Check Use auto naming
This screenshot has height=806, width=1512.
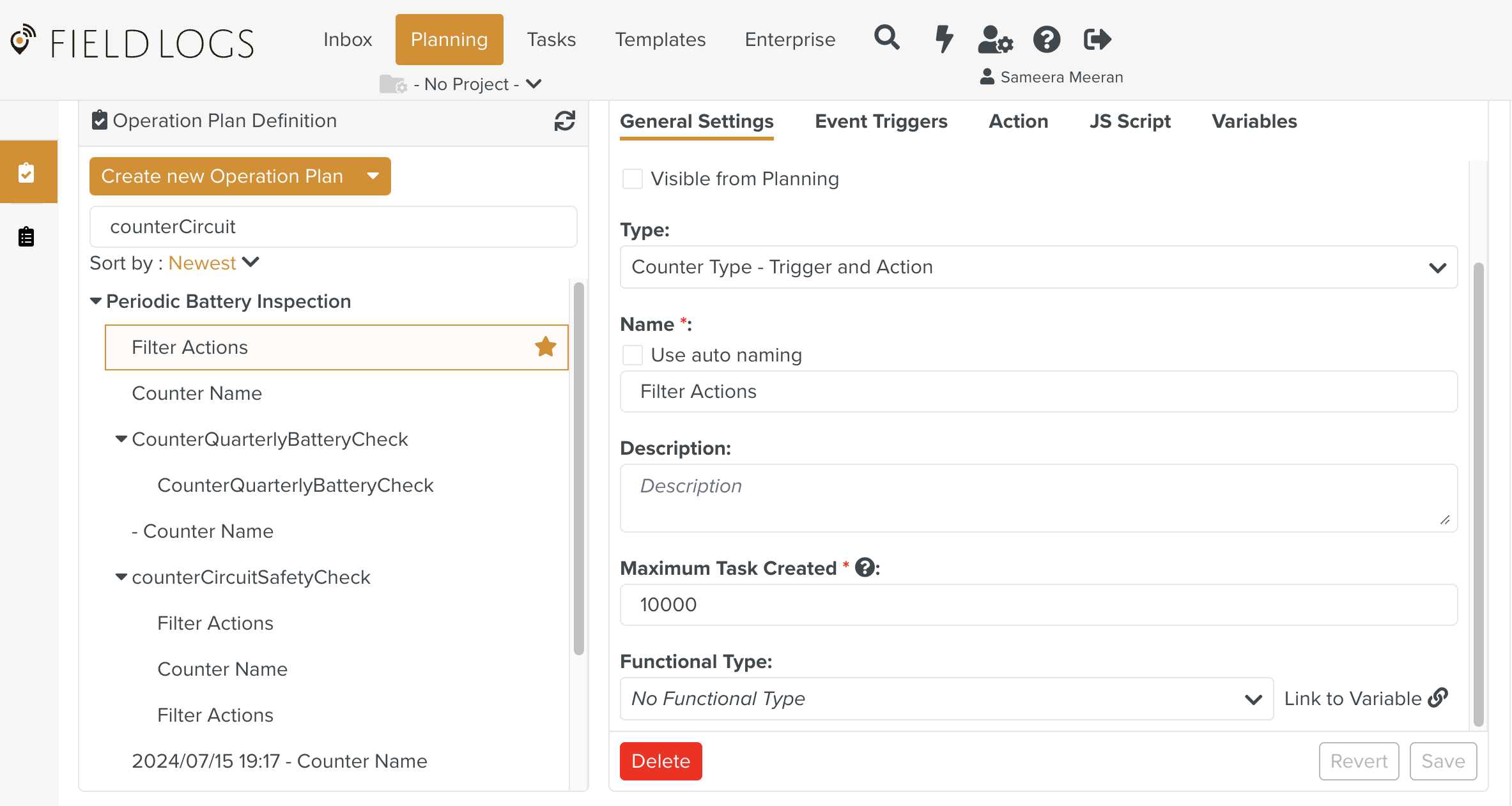pyautogui.click(x=633, y=355)
